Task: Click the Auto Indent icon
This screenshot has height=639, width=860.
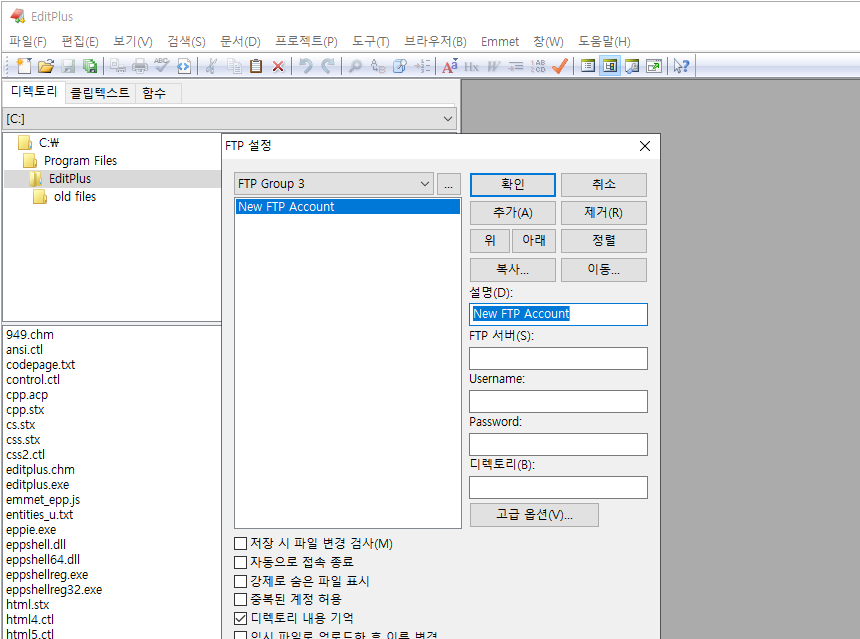Action: coord(516,66)
